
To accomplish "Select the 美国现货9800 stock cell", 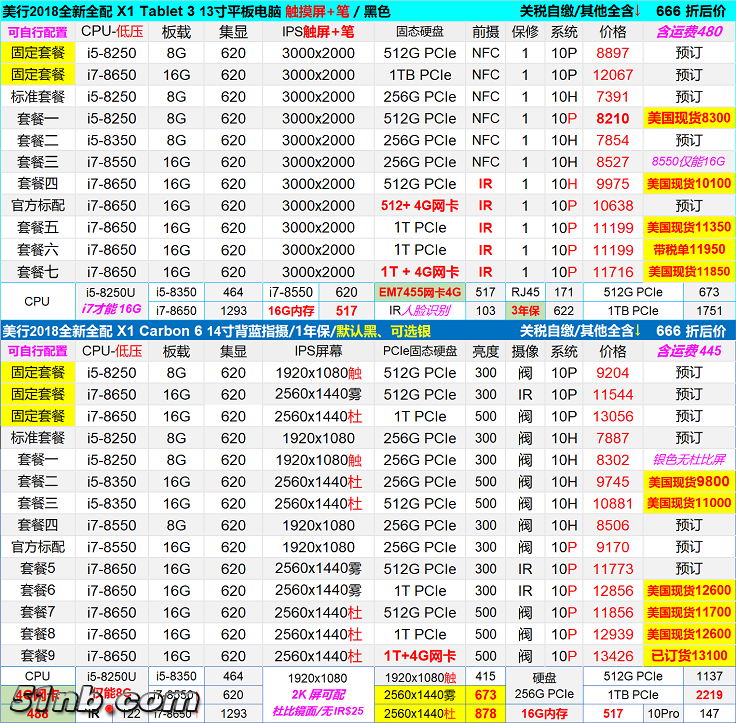I will (x=688, y=482).
